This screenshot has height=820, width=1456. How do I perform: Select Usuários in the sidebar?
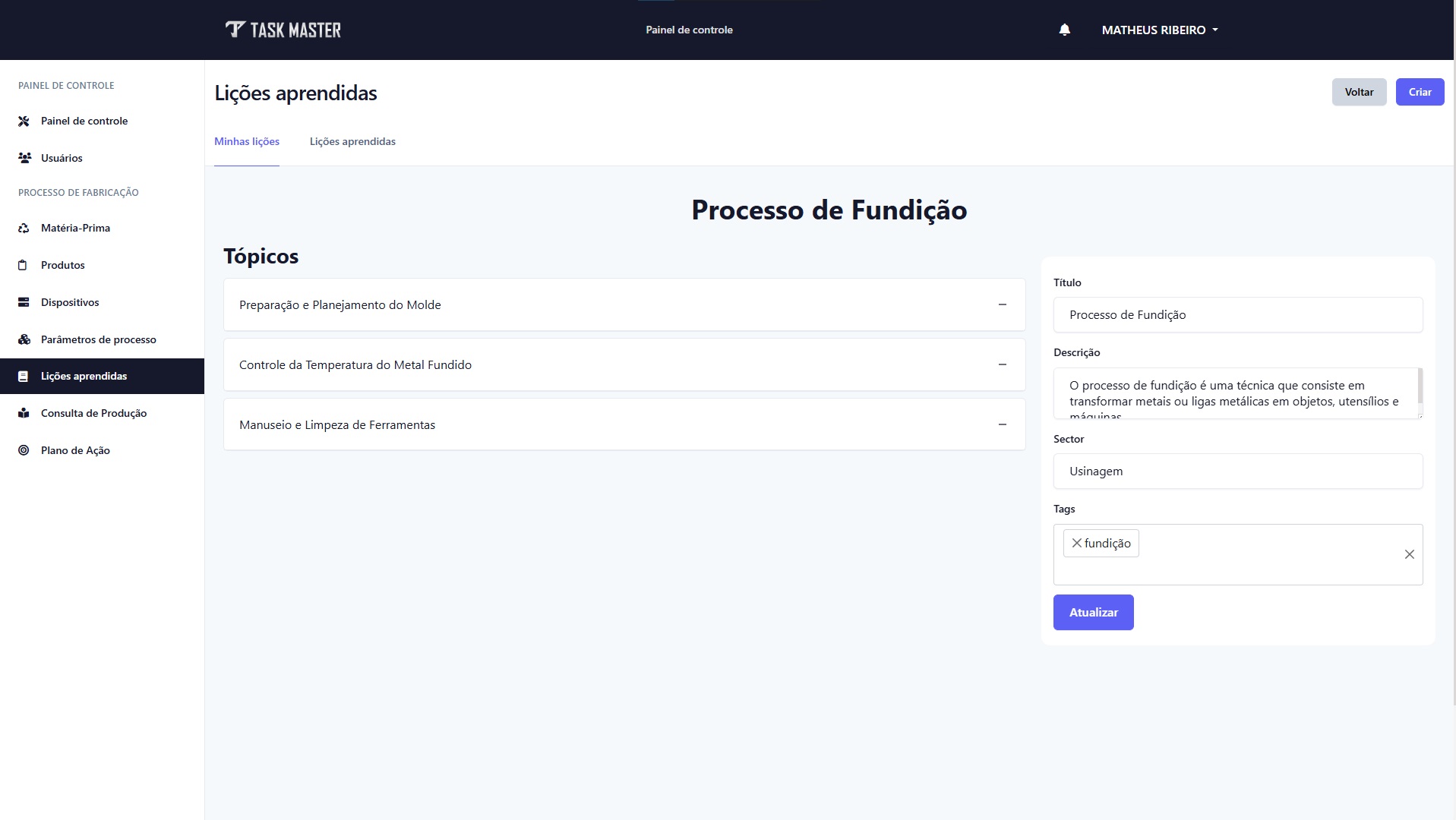click(x=61, y=158)
